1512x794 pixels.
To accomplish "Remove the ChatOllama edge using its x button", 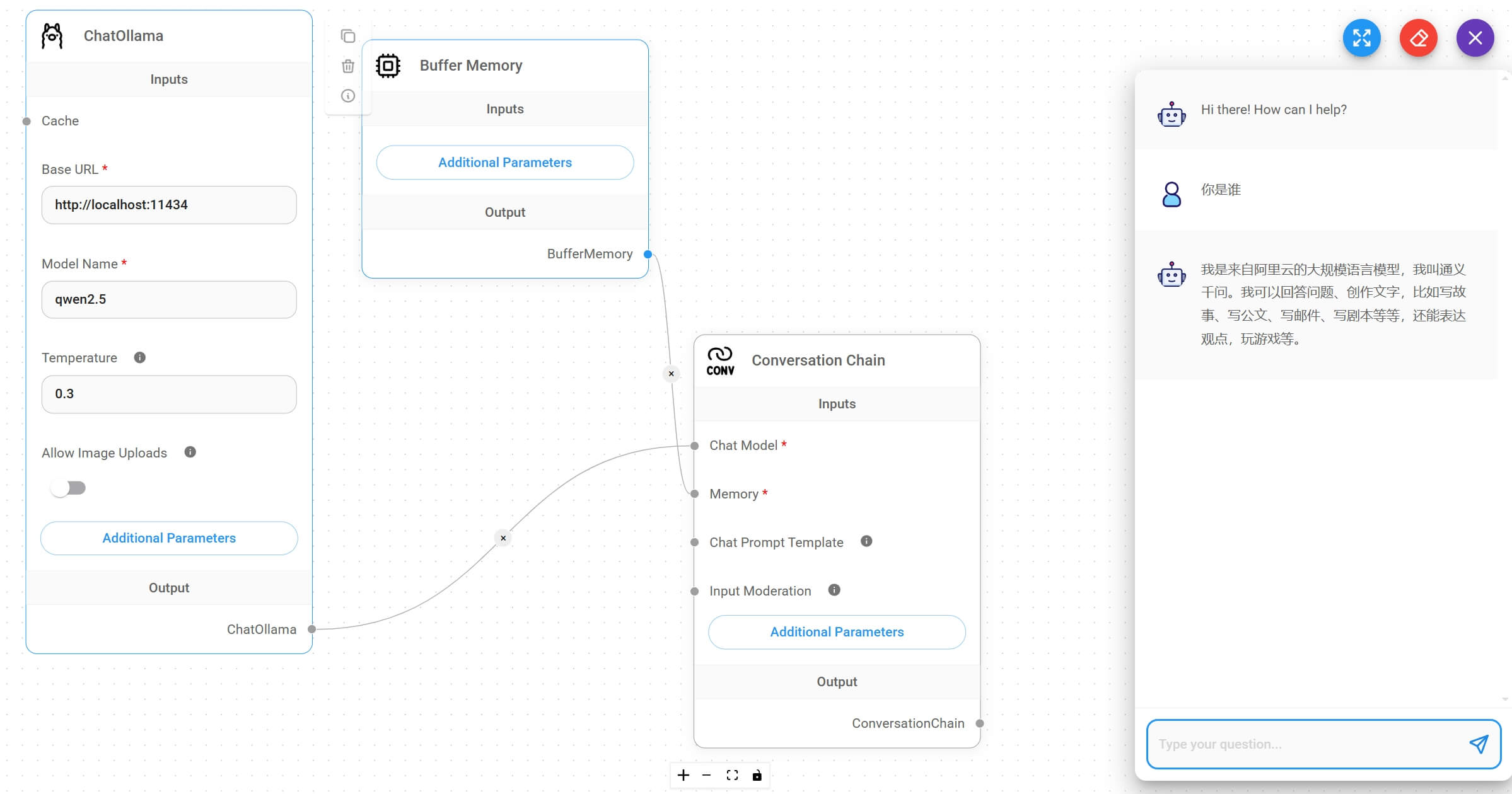I will point(503,538).
